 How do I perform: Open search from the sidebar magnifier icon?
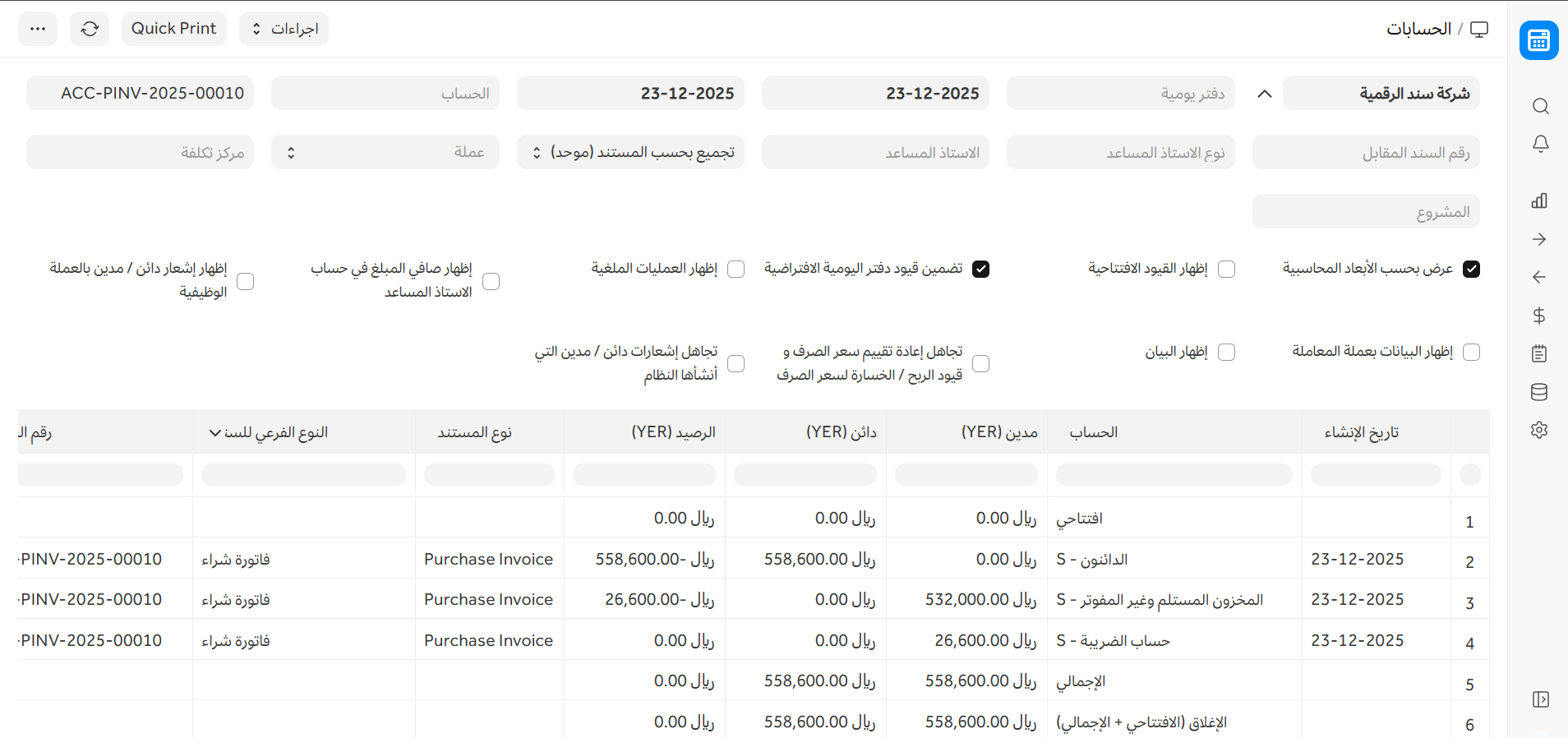coord(1540,107)
